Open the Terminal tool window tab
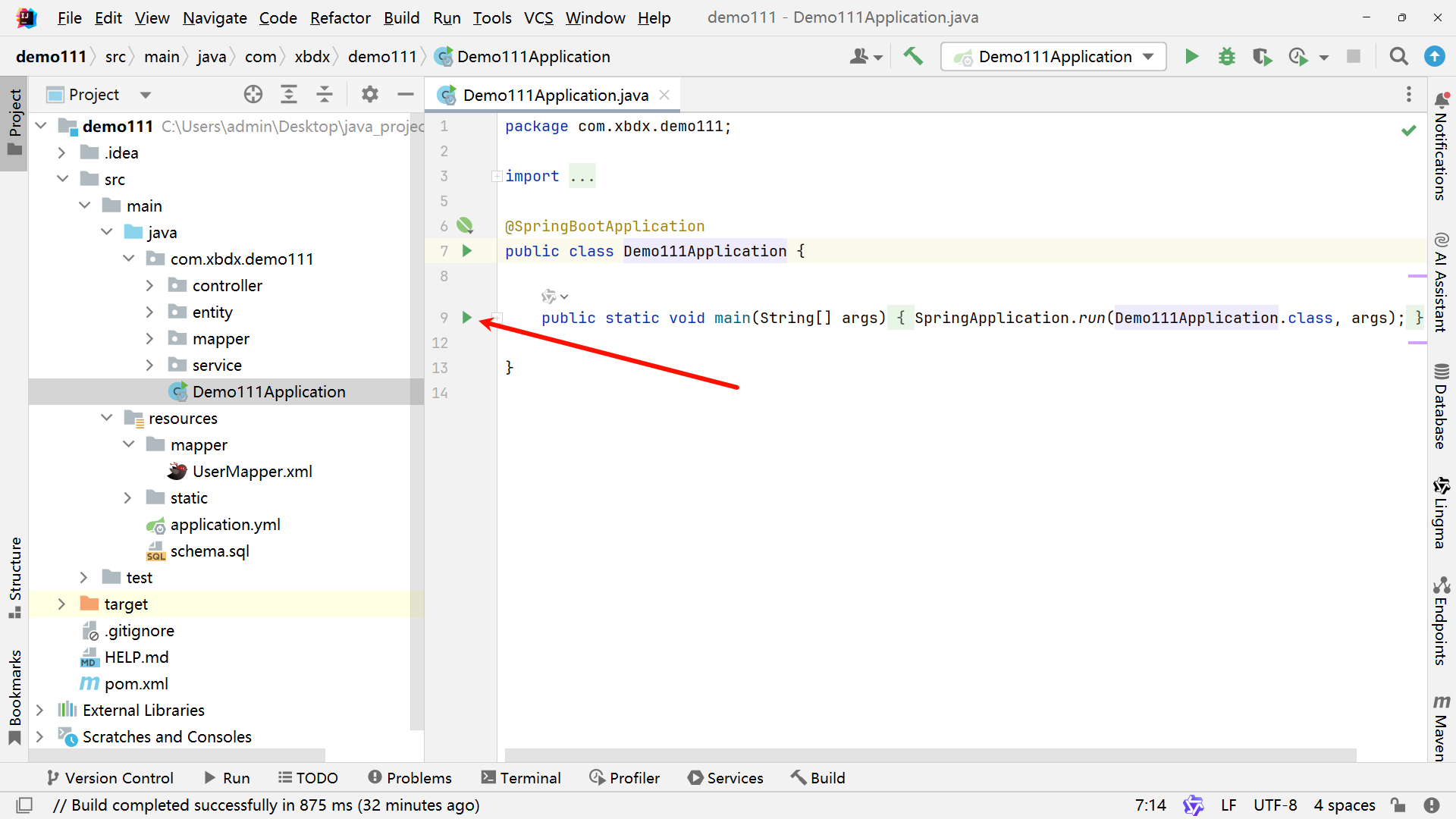Viewport: 1456px width, 819px height. pyautogui.click(x=521, y=778)
